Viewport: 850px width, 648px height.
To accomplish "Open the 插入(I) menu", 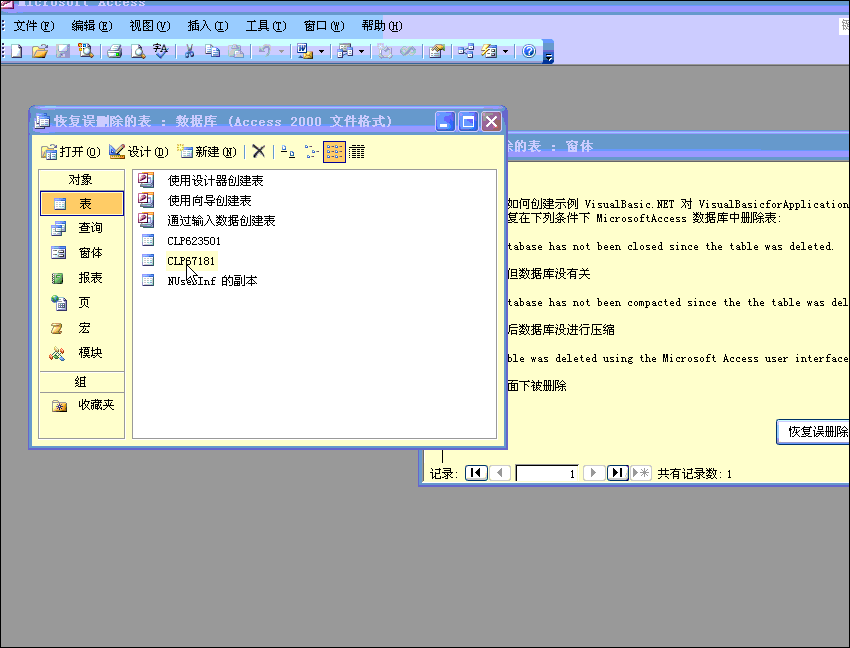I will [208, 26].
